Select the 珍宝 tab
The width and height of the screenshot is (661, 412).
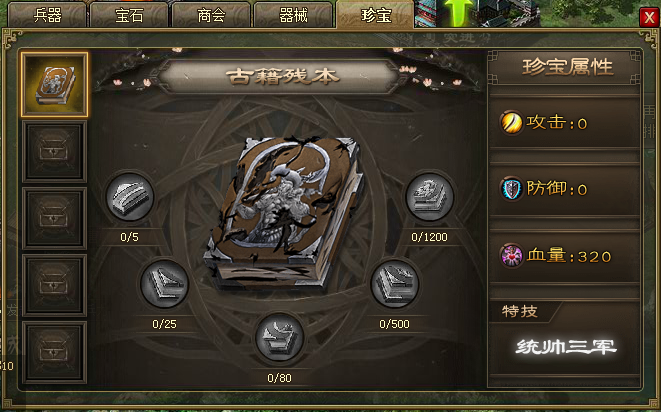click(x=375, y=15)
